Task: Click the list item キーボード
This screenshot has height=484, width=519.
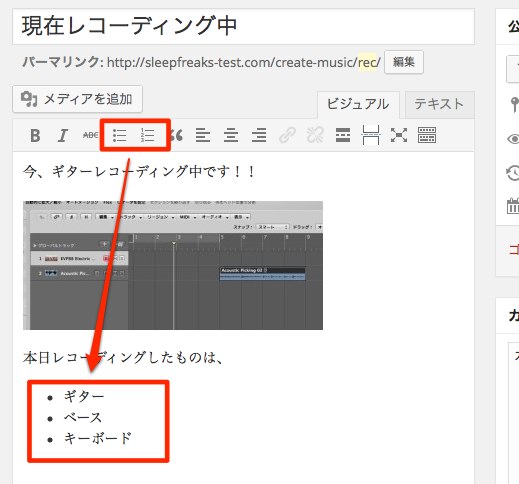Action: tap(98, 439)
